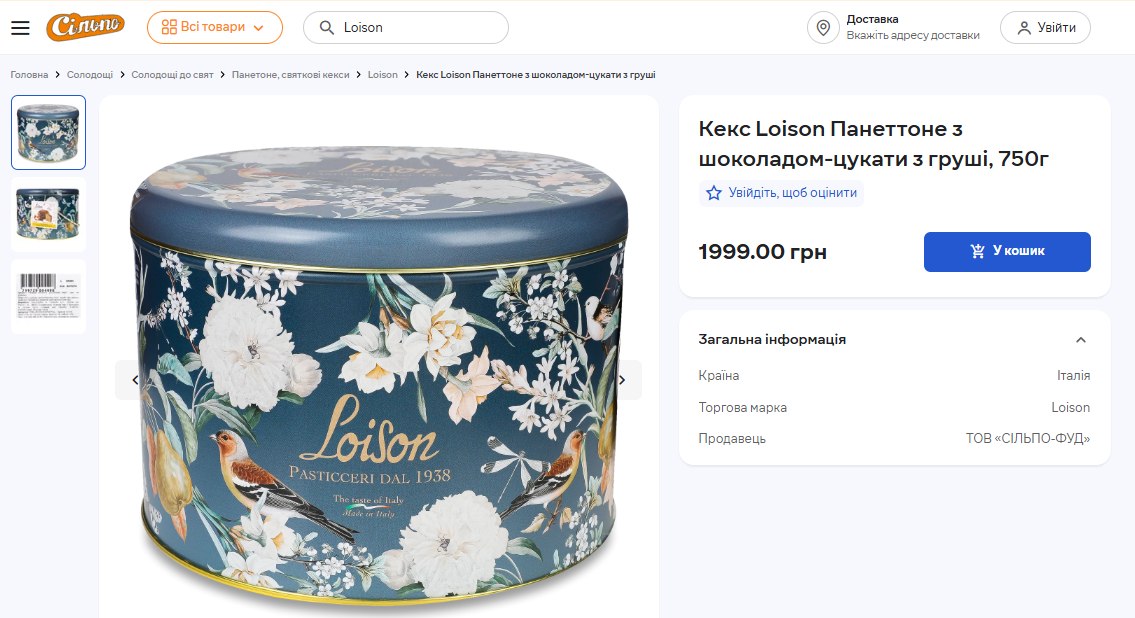Show the previous product image arrow
The image size is (1135, 618).
[x=135, y=380]
